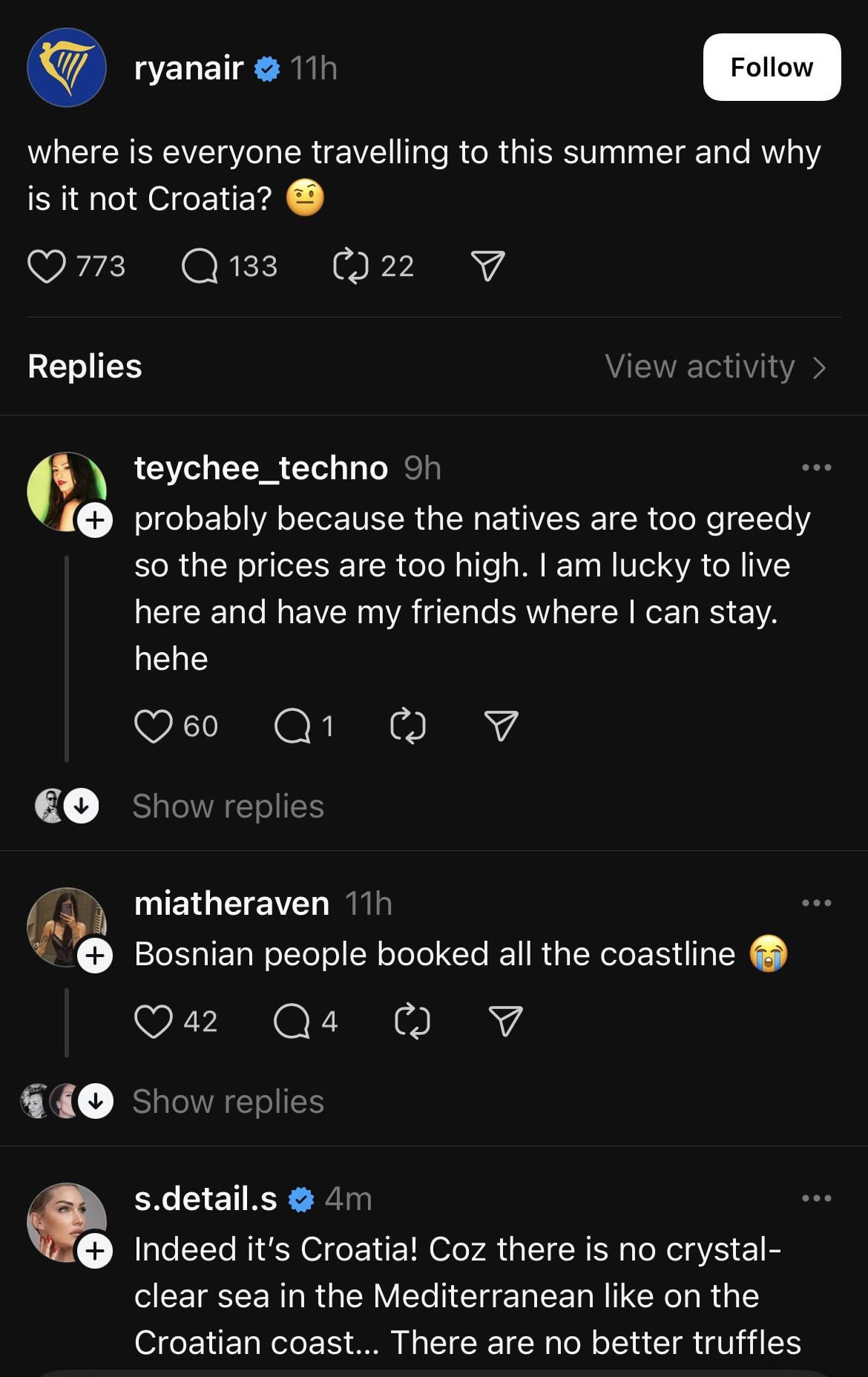Screen dimensions: 868x1377
Task: Repost the ryanair thread with 22 reposts
Action: point(350,266)
